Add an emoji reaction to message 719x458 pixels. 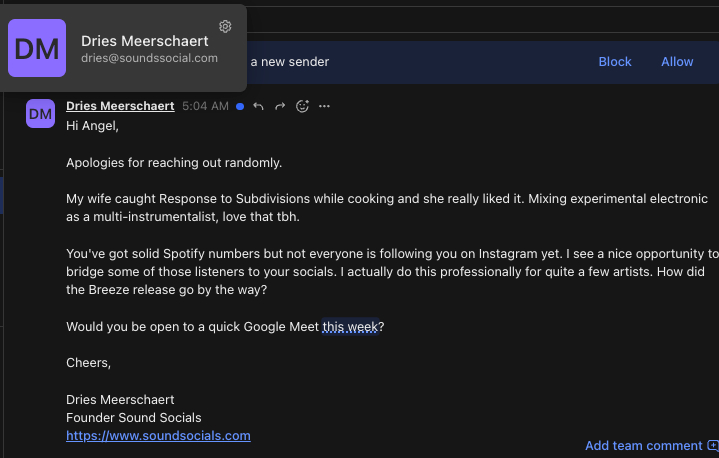[302, 106]
